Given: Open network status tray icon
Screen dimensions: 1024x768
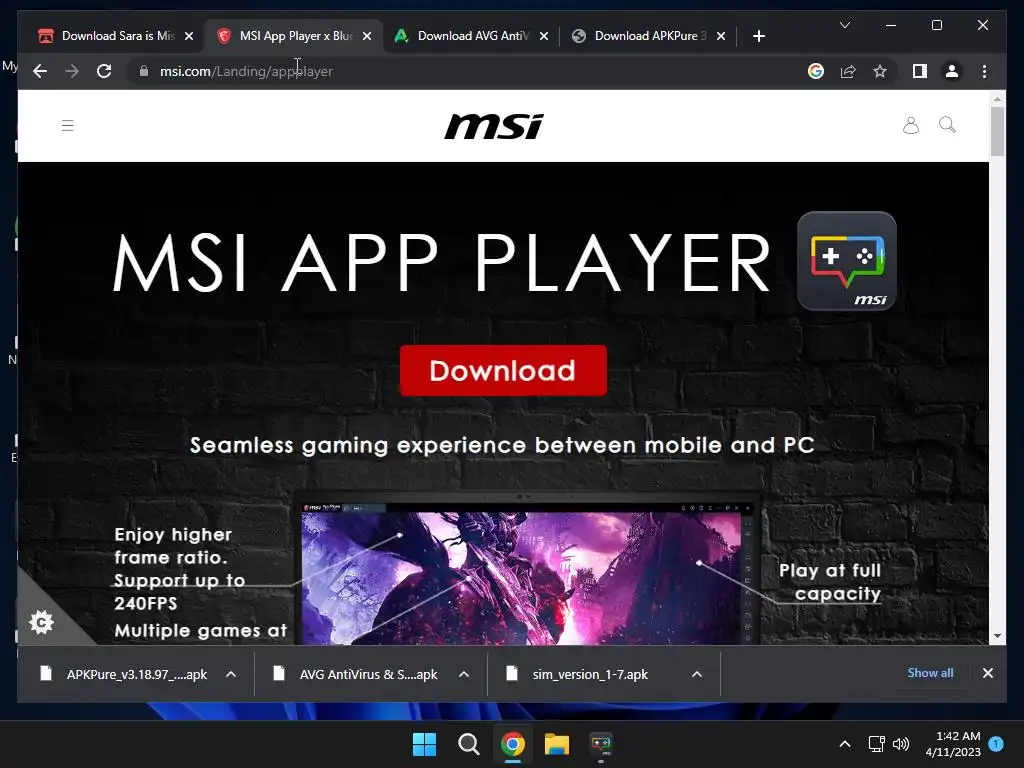Looking at the screenshot, I should pos(876,744).
